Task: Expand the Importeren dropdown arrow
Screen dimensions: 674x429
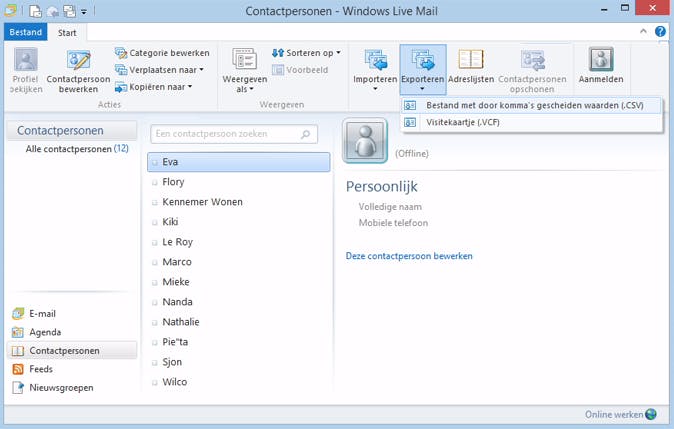Action: (375, 89)
